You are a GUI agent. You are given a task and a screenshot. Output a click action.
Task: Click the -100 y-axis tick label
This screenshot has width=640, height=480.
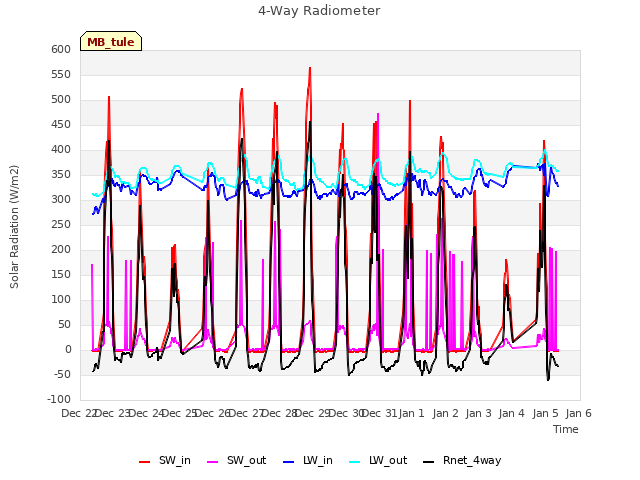coord(59,399)
